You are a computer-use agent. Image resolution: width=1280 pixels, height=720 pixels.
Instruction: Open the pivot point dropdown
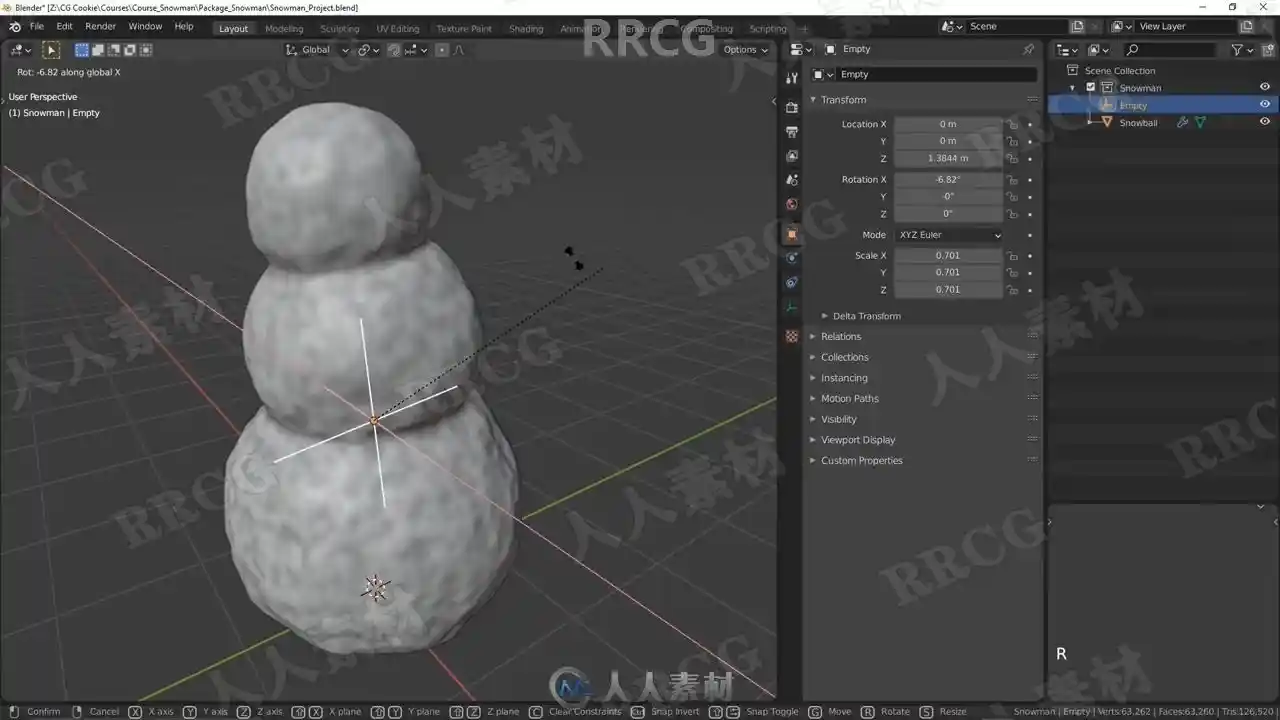pyautogui.click(x=367, y=50)
